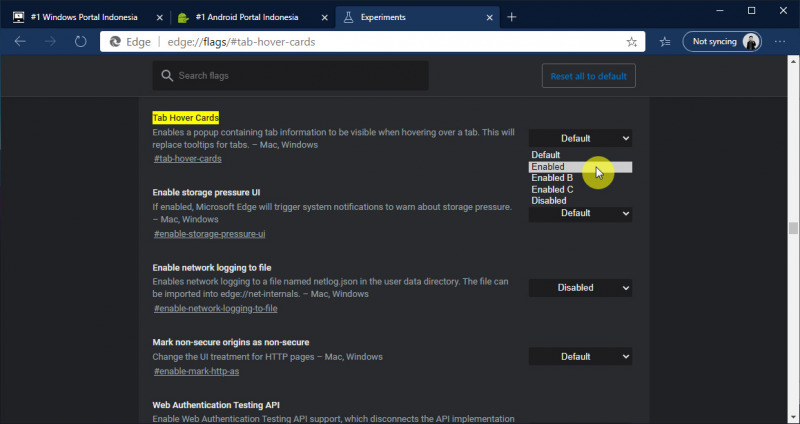
Task: Click Mark non-secure origins as non-secure heading
Action: click(231, 342)
